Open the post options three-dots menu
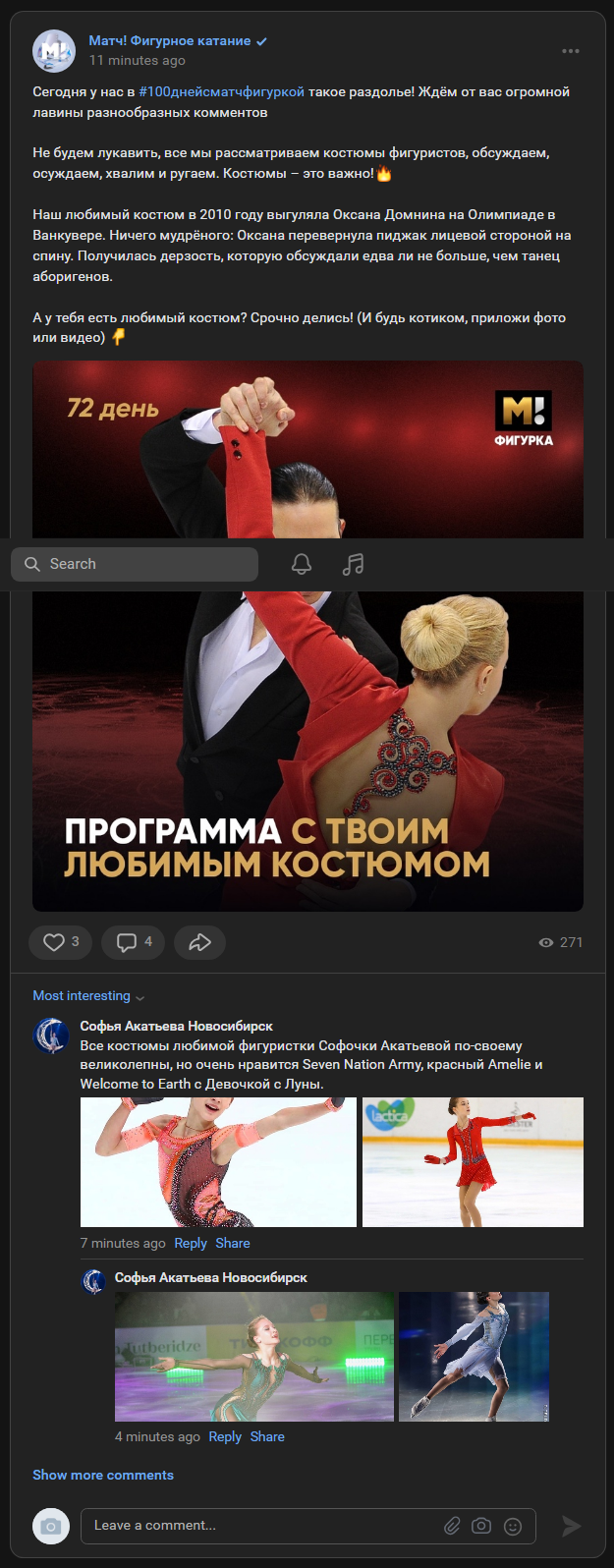The image size is (614, 1568). click(x=570, y=51)
